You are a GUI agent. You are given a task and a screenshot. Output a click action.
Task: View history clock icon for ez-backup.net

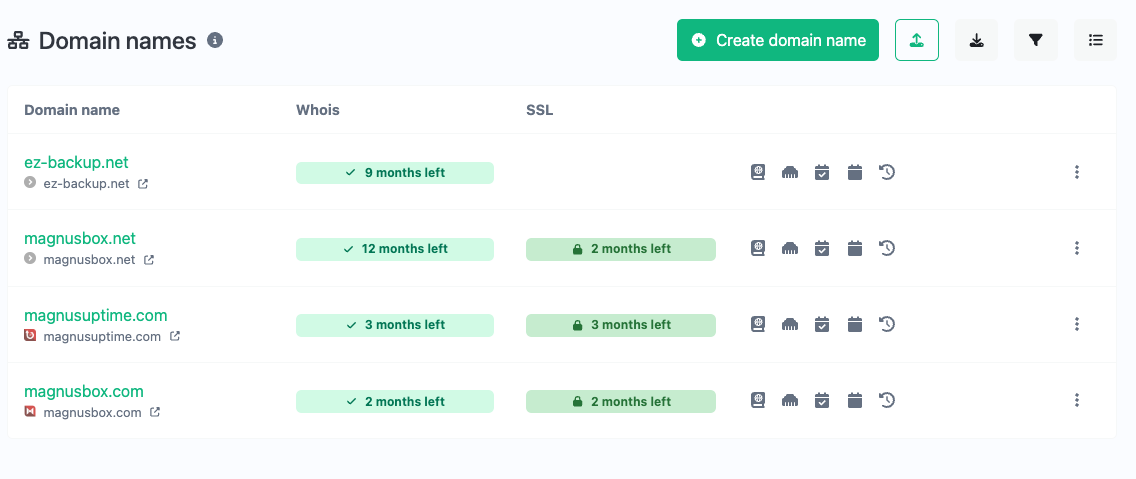coord(887,172)
